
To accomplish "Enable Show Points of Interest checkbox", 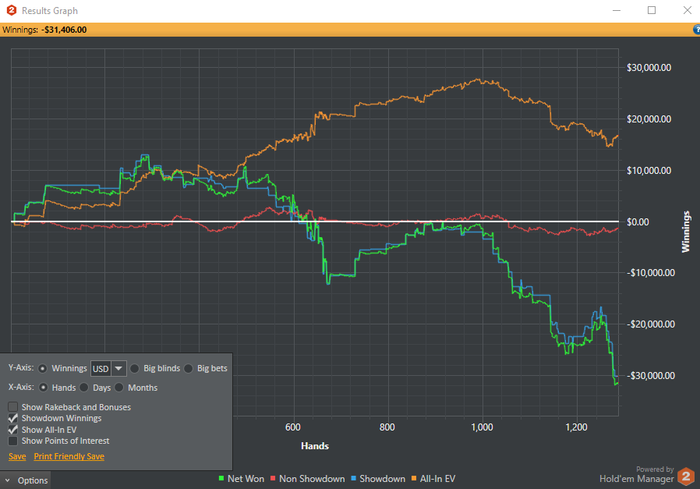I will point(13,441).
